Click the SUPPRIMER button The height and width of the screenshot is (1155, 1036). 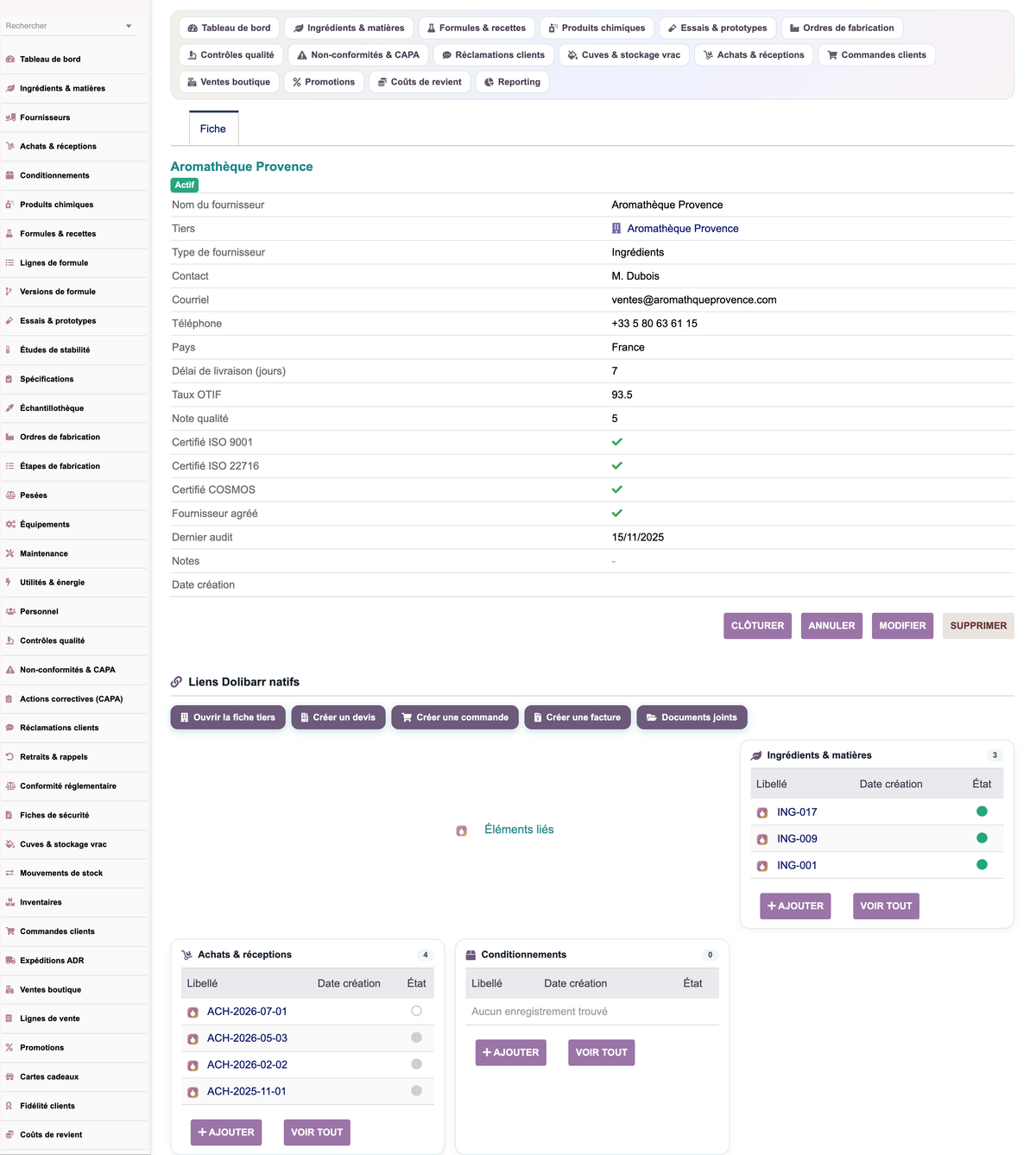[978, 626]
